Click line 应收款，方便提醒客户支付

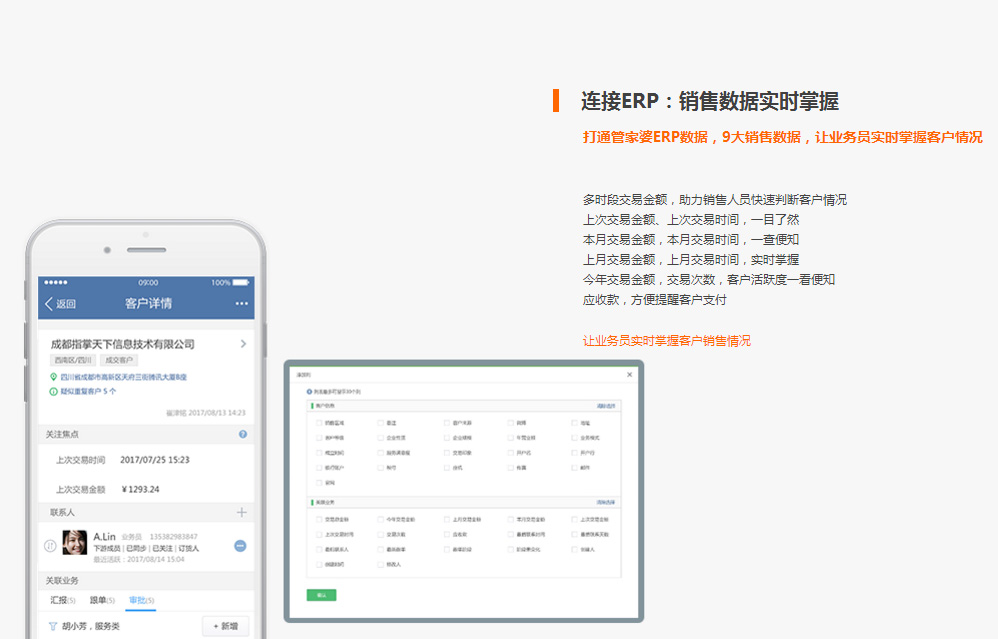point(654,300)
